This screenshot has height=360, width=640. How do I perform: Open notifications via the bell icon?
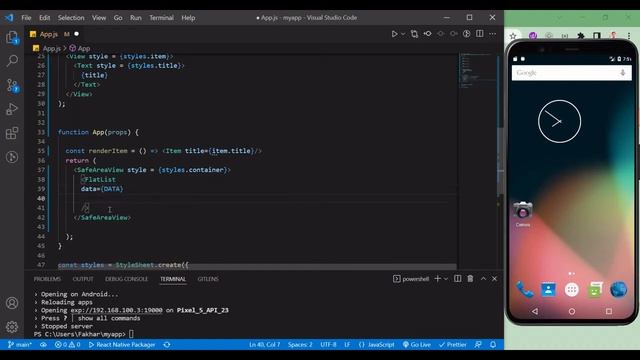(493, 345)
